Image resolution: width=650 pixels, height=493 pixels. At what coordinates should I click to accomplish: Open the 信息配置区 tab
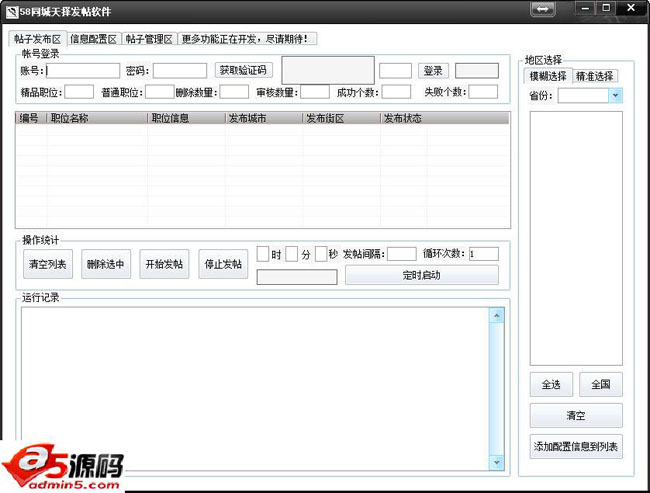click(x=94, y=39)
